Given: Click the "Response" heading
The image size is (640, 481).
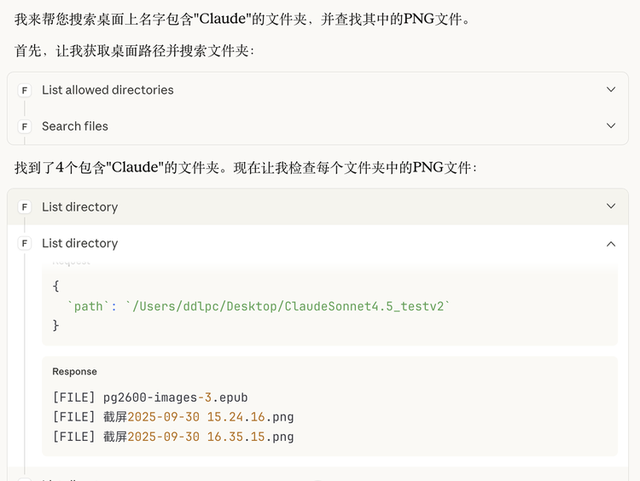Looking at the screenshot, I should (x=75, y=372).
